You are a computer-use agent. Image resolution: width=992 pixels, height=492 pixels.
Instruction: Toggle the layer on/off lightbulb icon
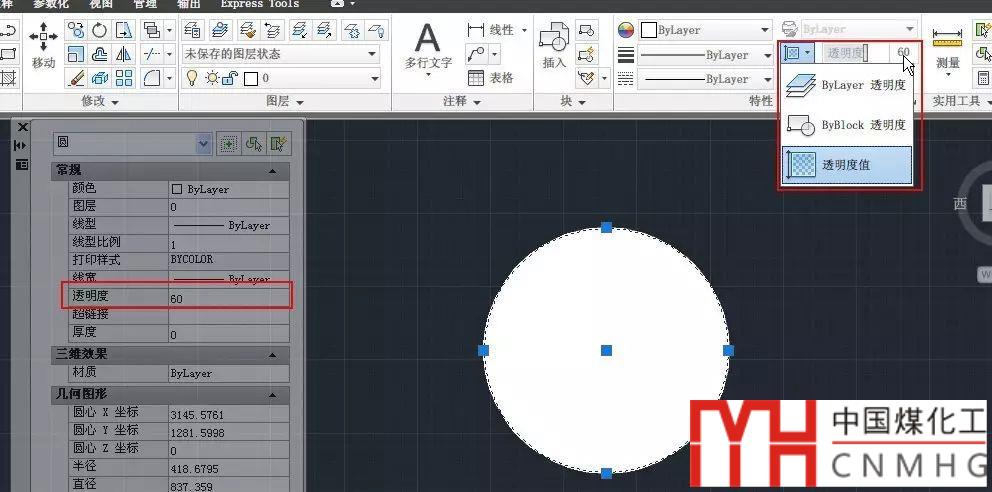pyautogui.click(x=191, y=78)
